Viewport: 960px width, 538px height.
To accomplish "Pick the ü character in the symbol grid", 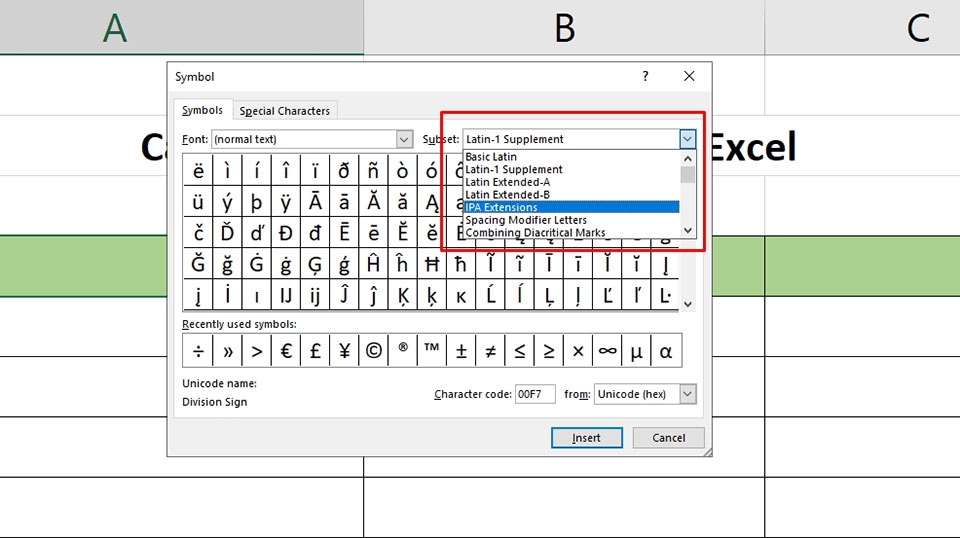I will [198, 201].
